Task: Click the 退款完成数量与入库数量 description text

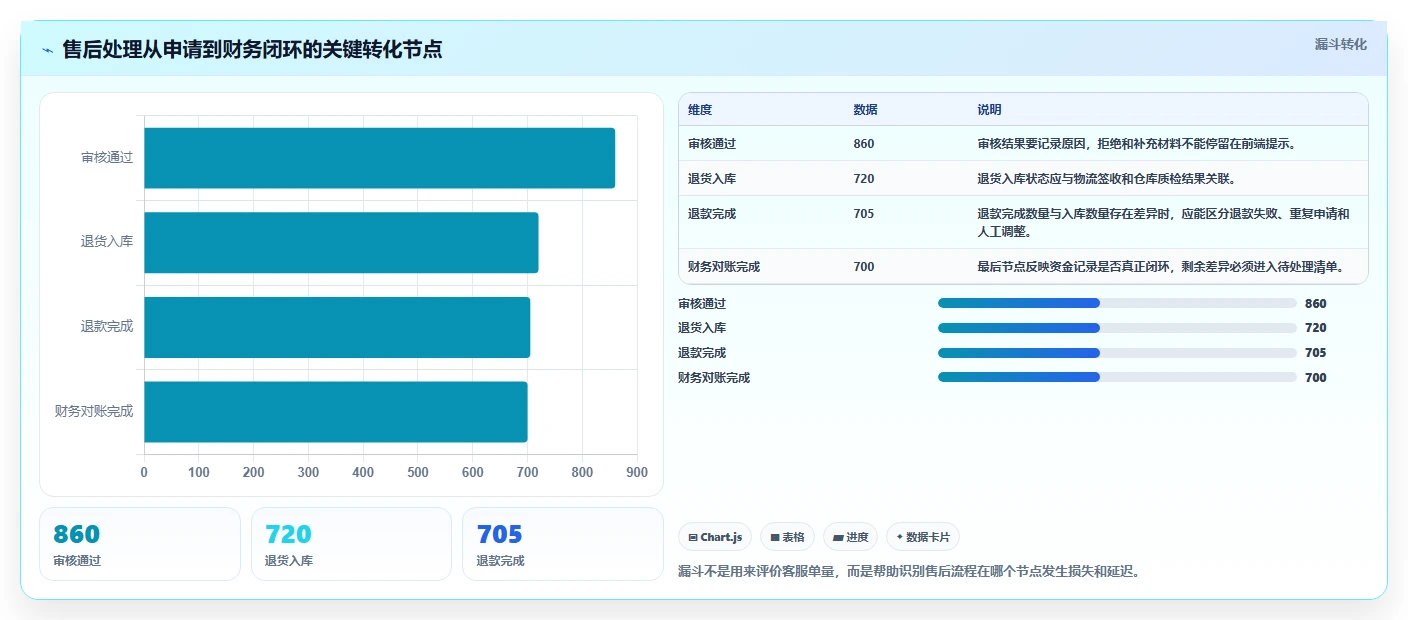Action: (x=1164, y=223)
